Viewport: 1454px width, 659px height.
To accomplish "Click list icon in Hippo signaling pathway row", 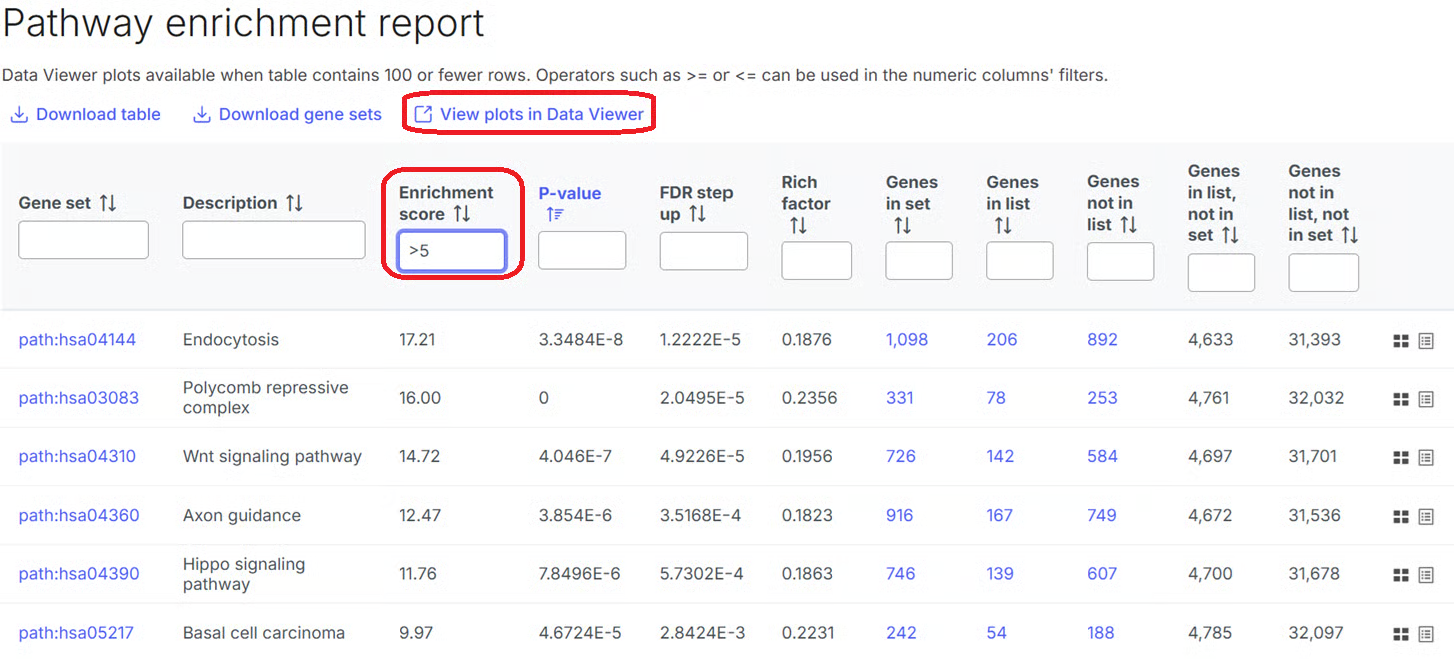I will coord(1426,575).
